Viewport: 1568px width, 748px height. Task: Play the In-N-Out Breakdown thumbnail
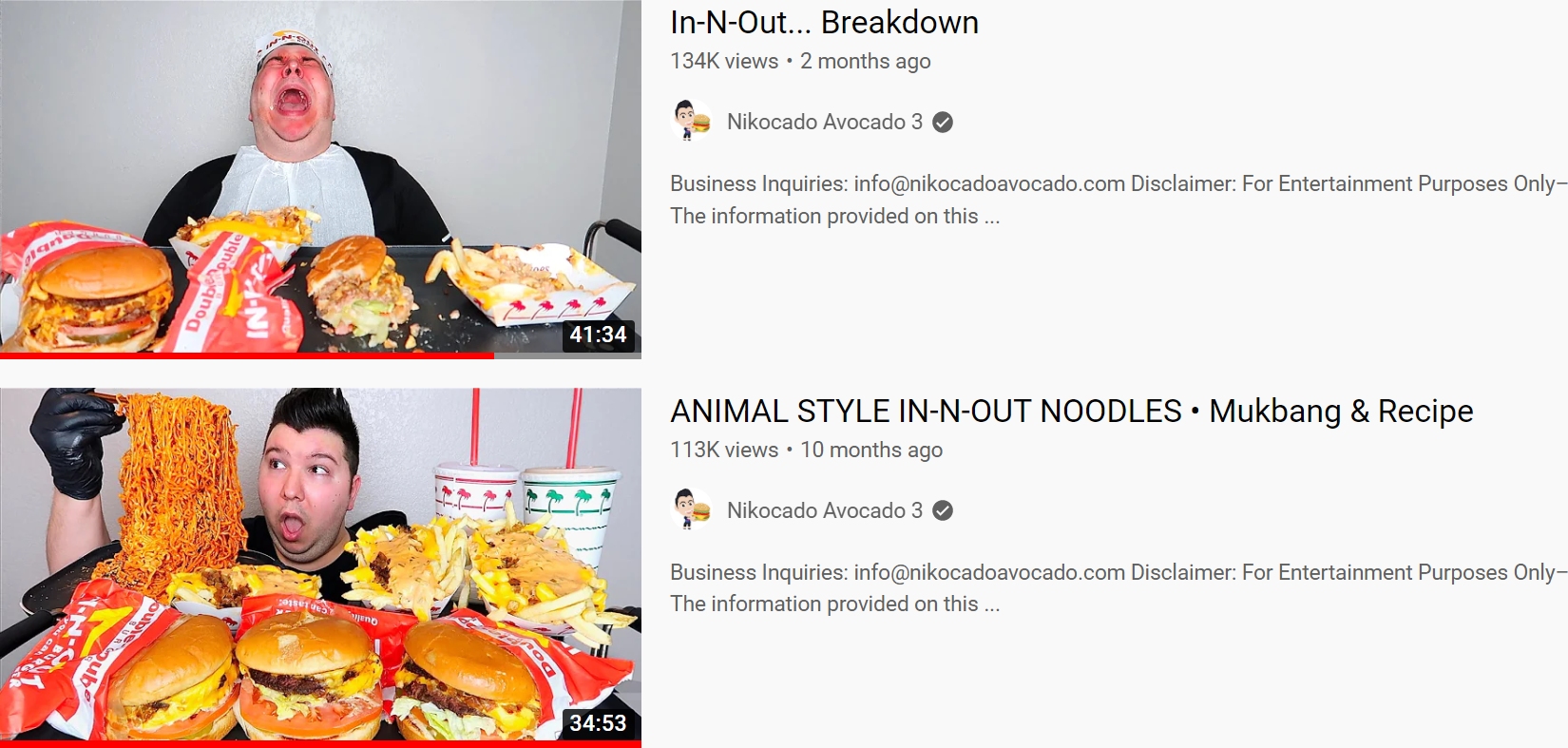(x=320, y=177)
